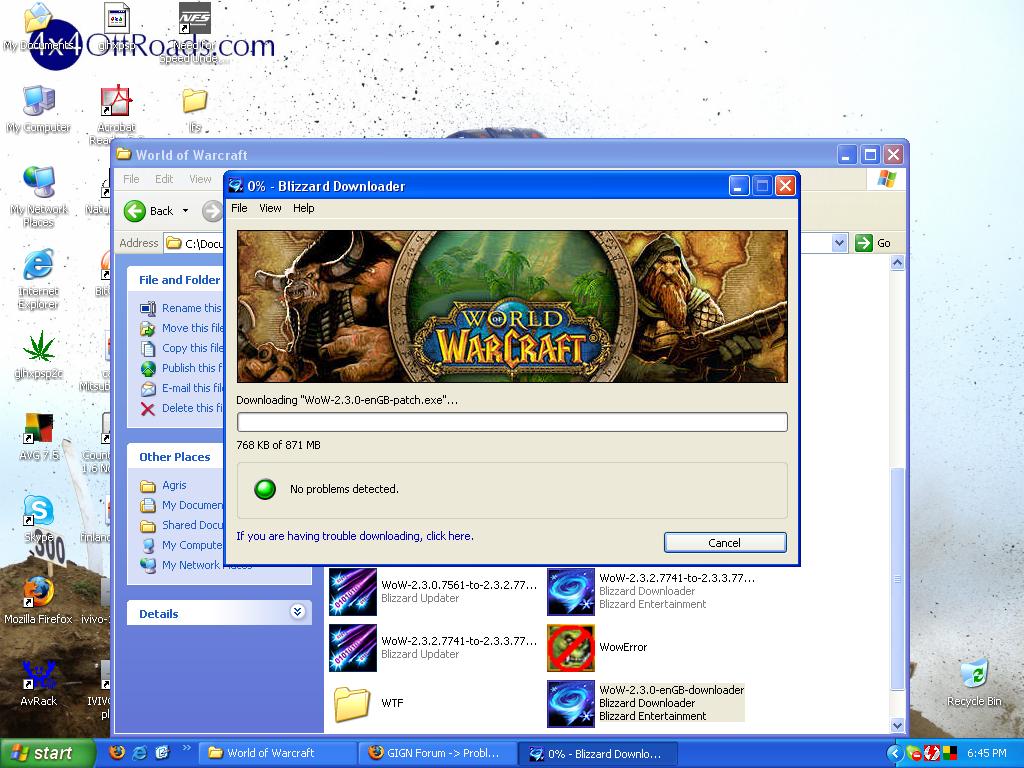
Task: Click the 'having trouble downloading' link
Action: tap(354, 536)
